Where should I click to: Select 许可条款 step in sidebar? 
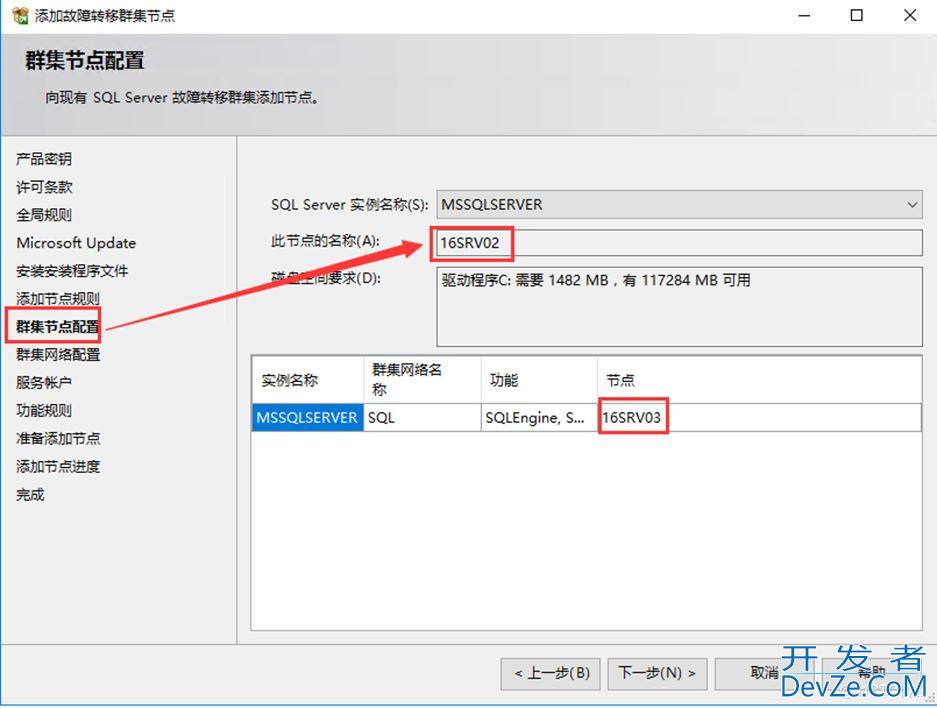(44, 187)
